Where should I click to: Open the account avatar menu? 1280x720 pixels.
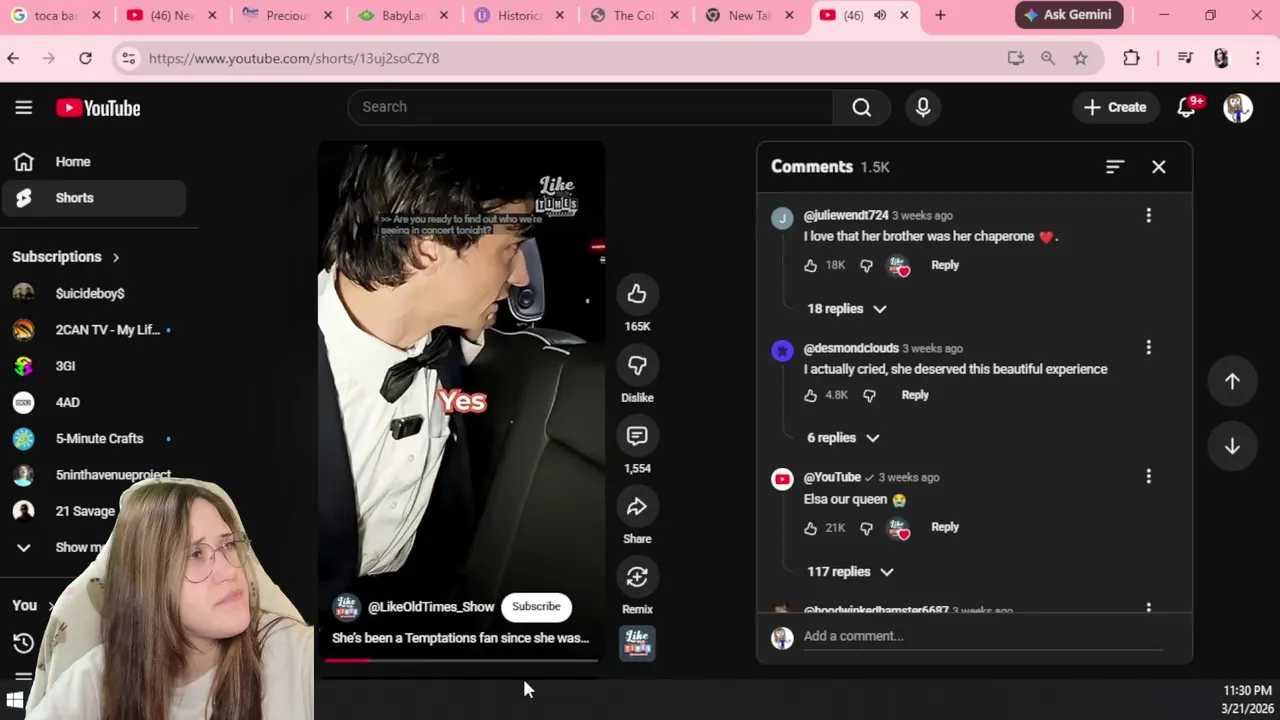pyautogui.click(x=1238, y=107)
